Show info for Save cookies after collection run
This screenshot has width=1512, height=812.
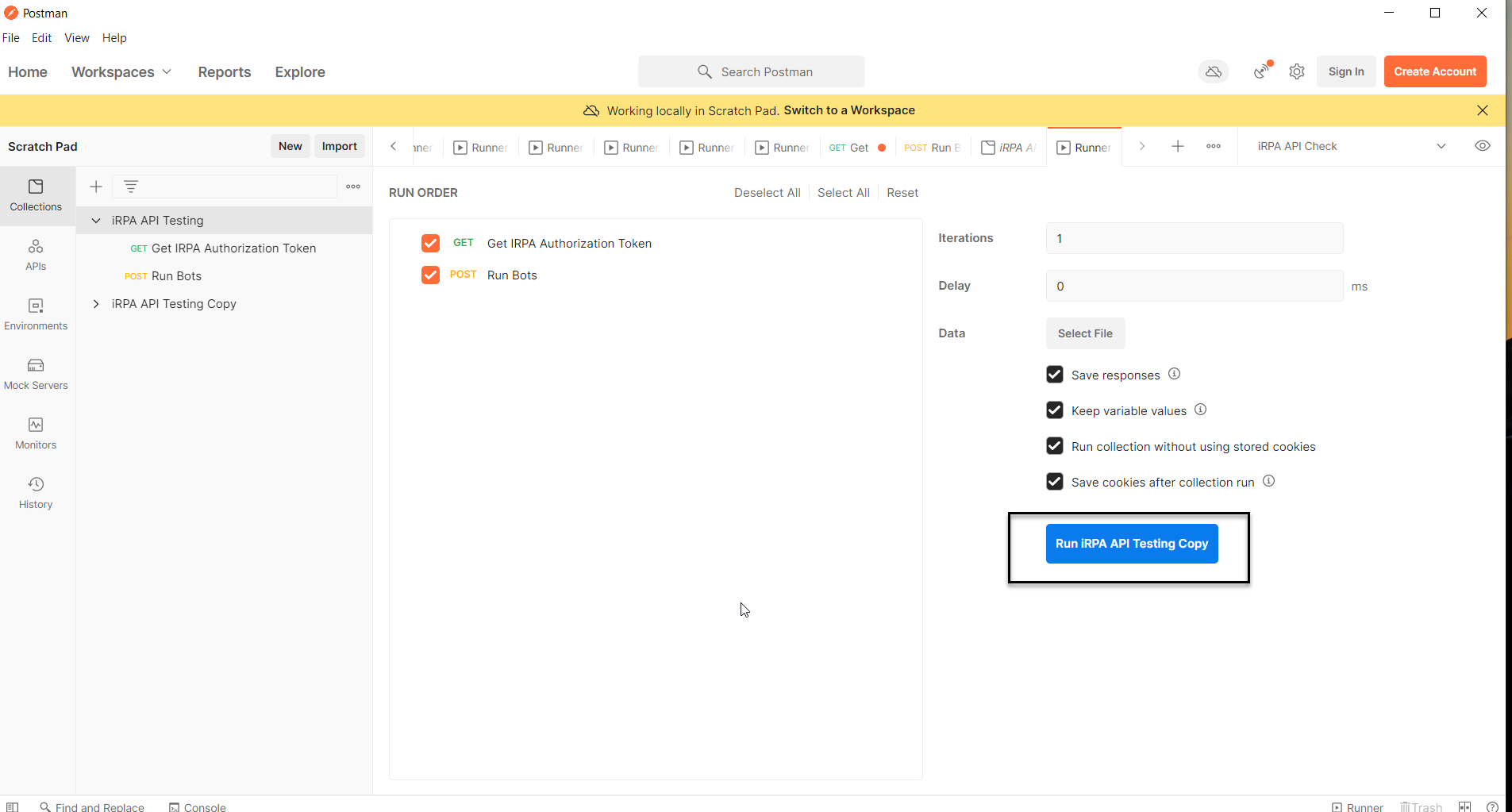pos(1269,481)
